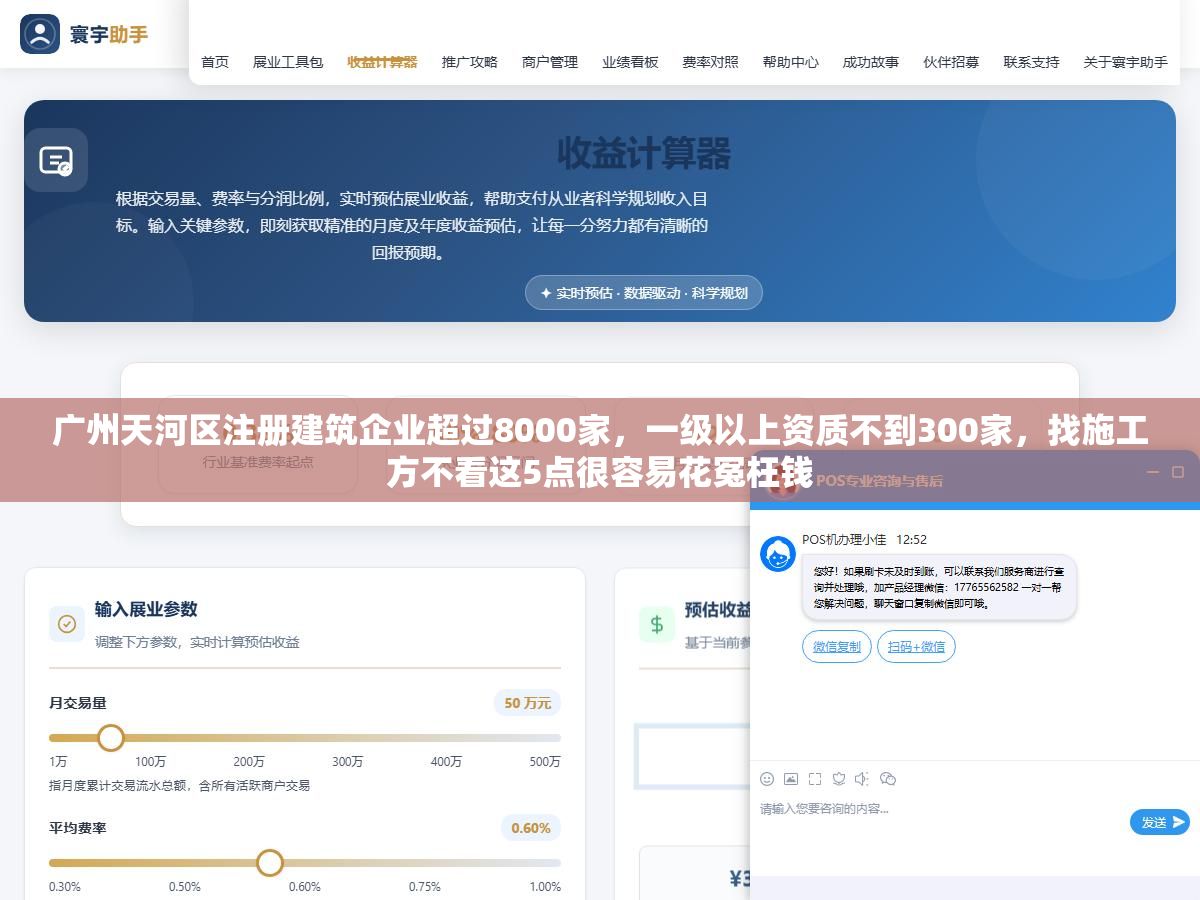
Task: Click the 月交易量 label
Action: click(x=78, y=703)
